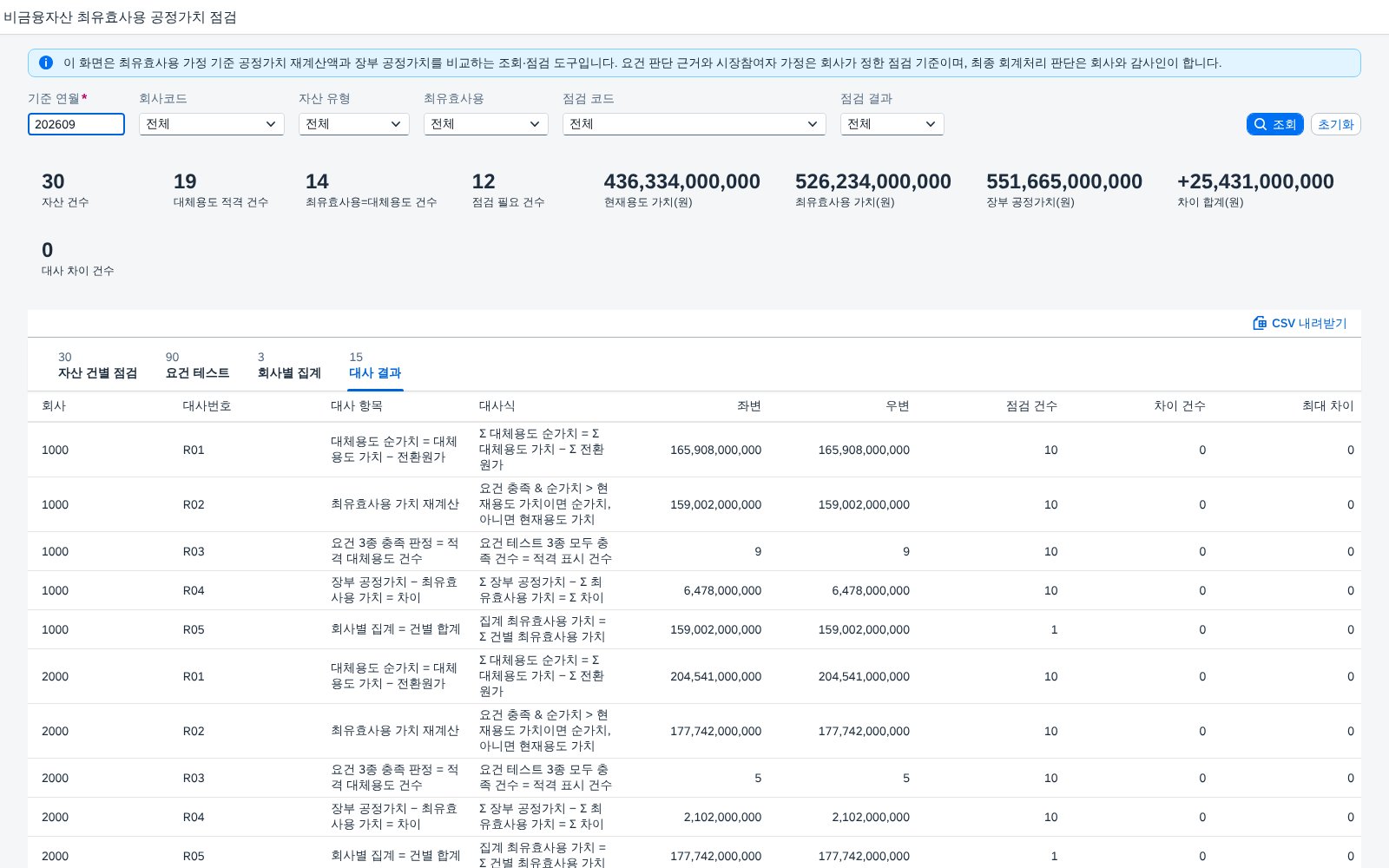Click the 19 대체용도 적격 건수 KPI

coord(221,190)
